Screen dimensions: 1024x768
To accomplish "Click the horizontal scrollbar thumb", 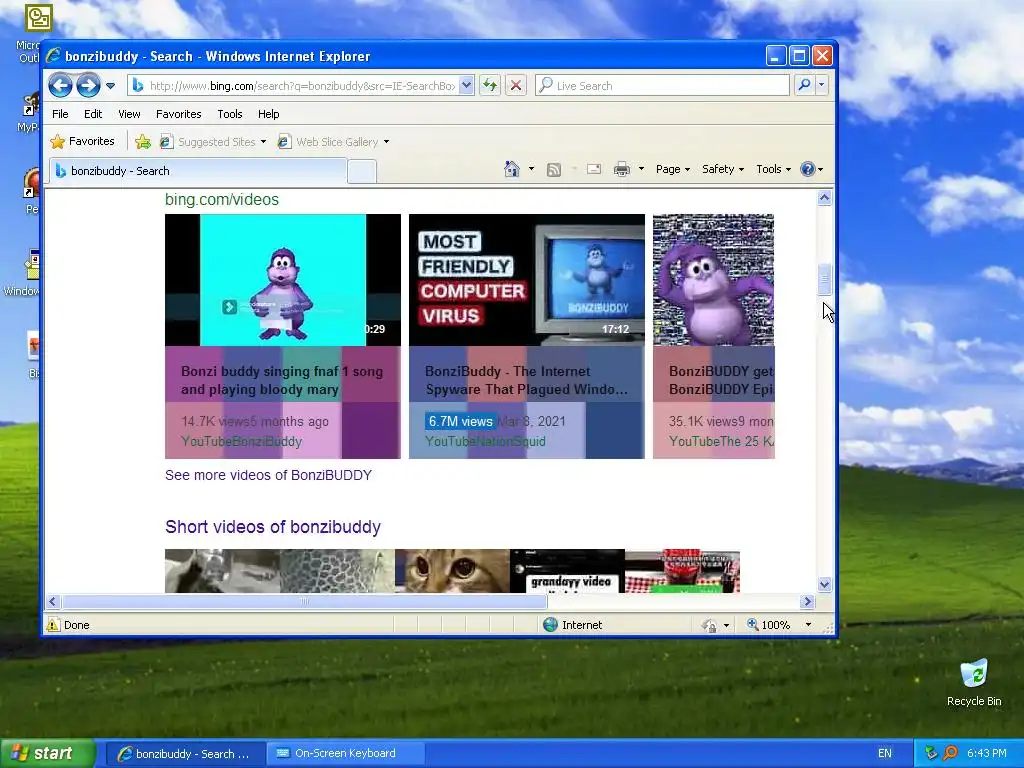I will (304, 601).
